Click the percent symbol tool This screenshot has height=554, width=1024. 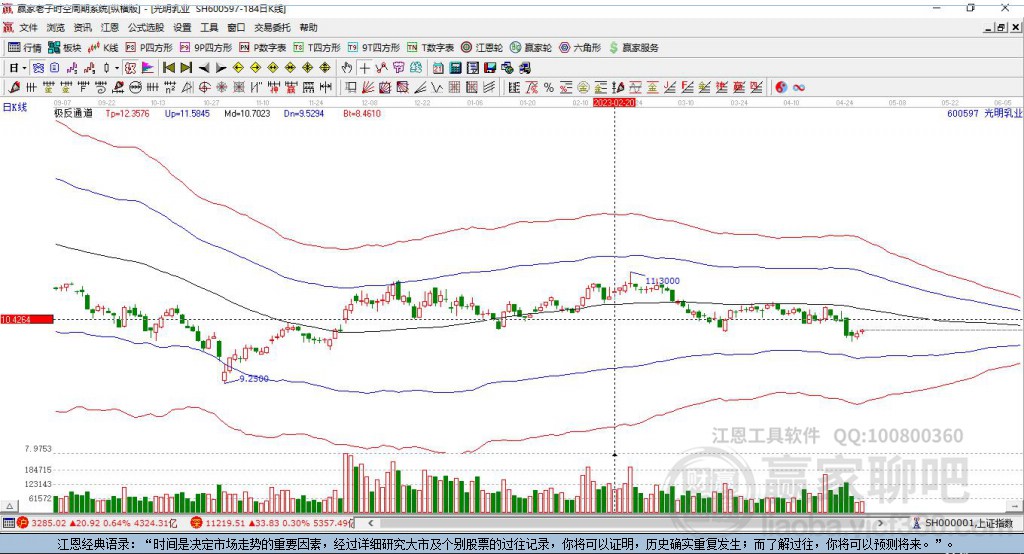pyautogui.click(x=549, y=88)
